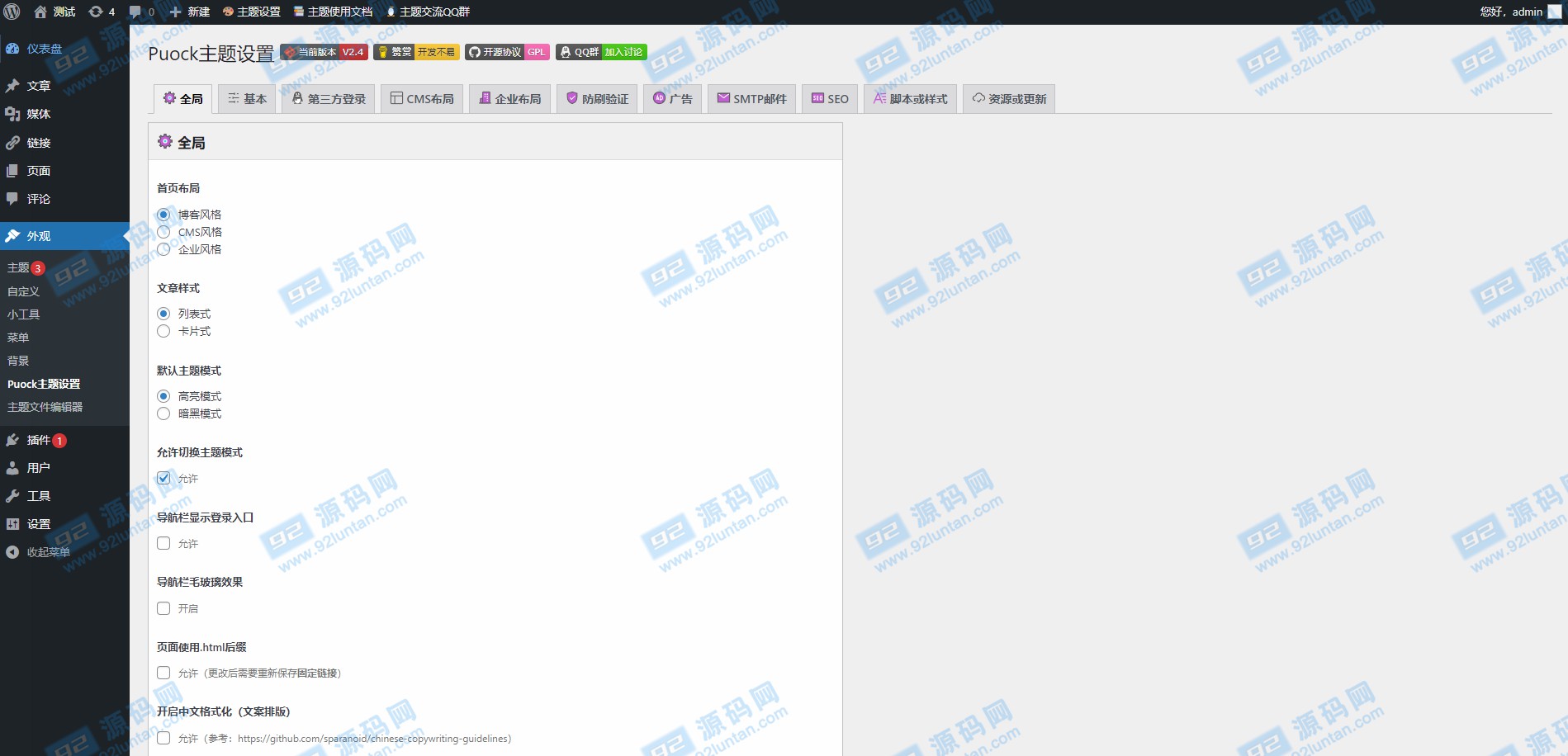Click the 页面 pages icon in sidebar
This screenshot has width=1568, height=756.
pos(12,171)
